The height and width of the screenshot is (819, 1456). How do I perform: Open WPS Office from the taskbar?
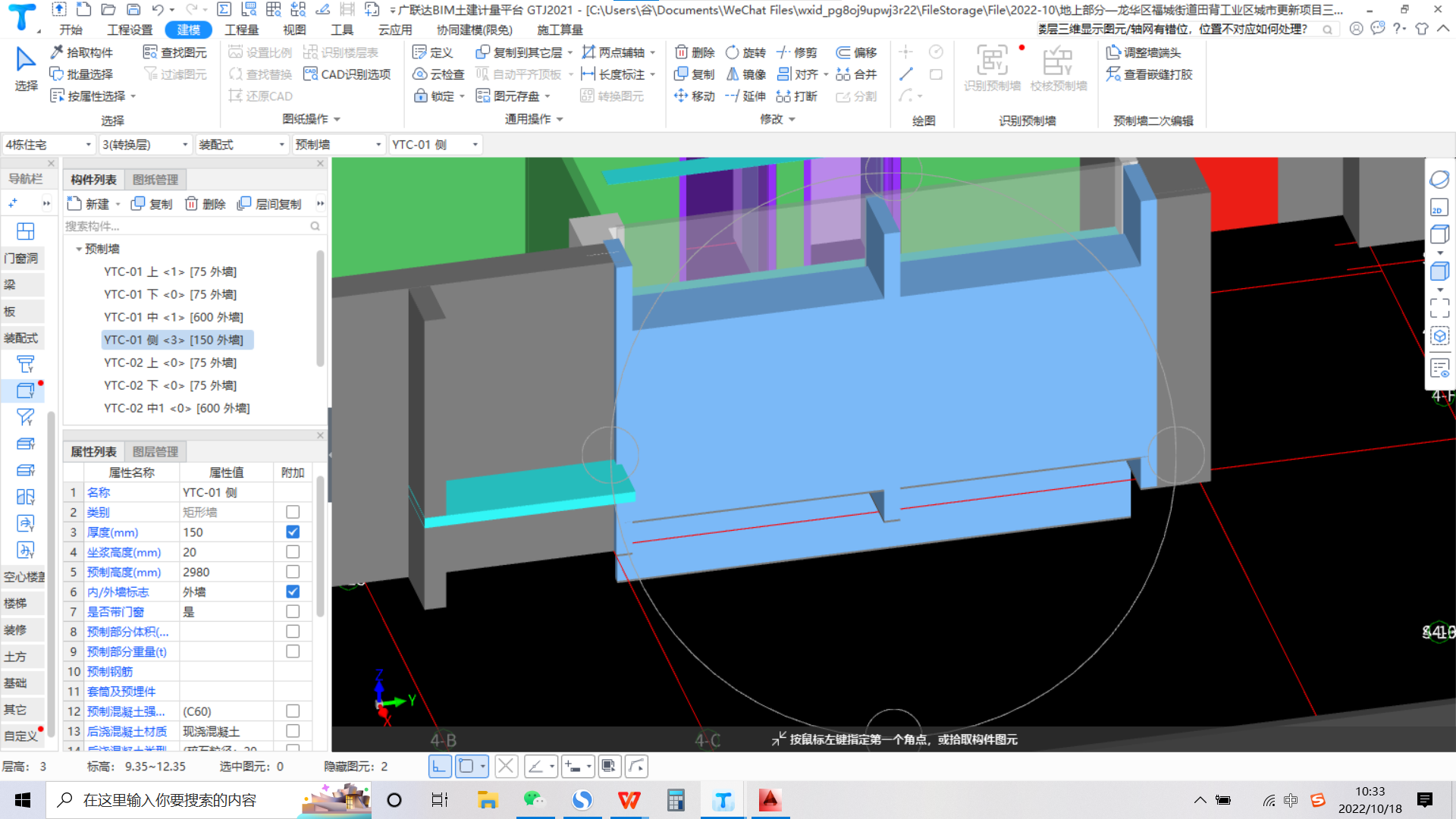pos(629,800)
